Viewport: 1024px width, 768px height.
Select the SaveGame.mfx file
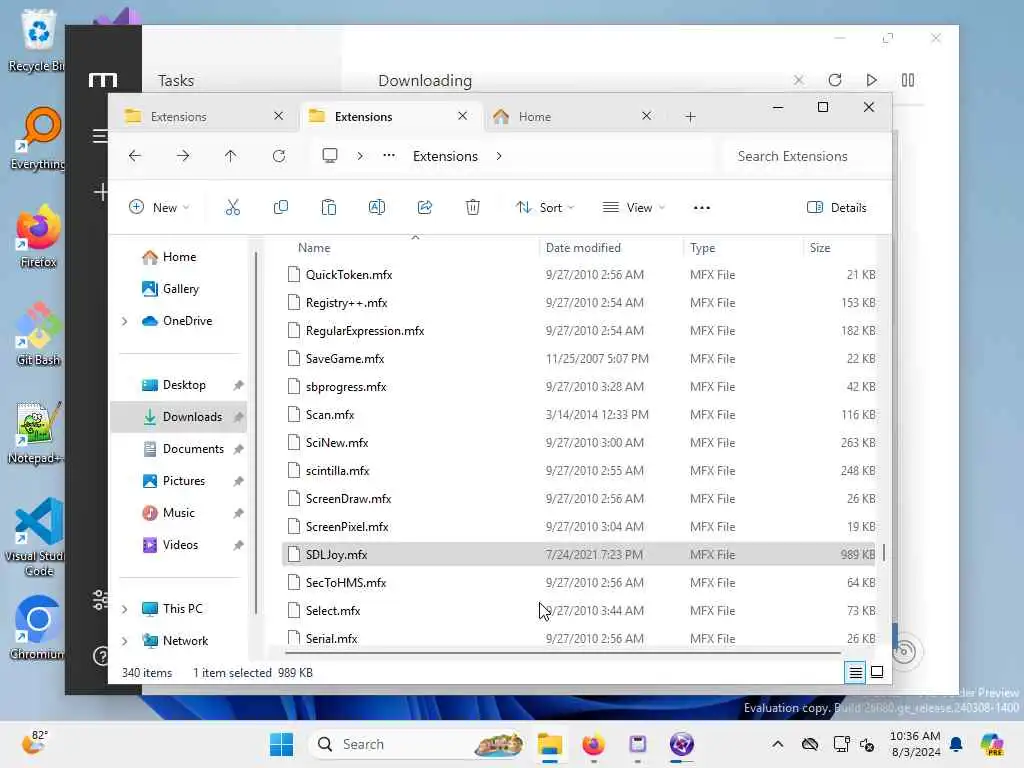(579, 359)
